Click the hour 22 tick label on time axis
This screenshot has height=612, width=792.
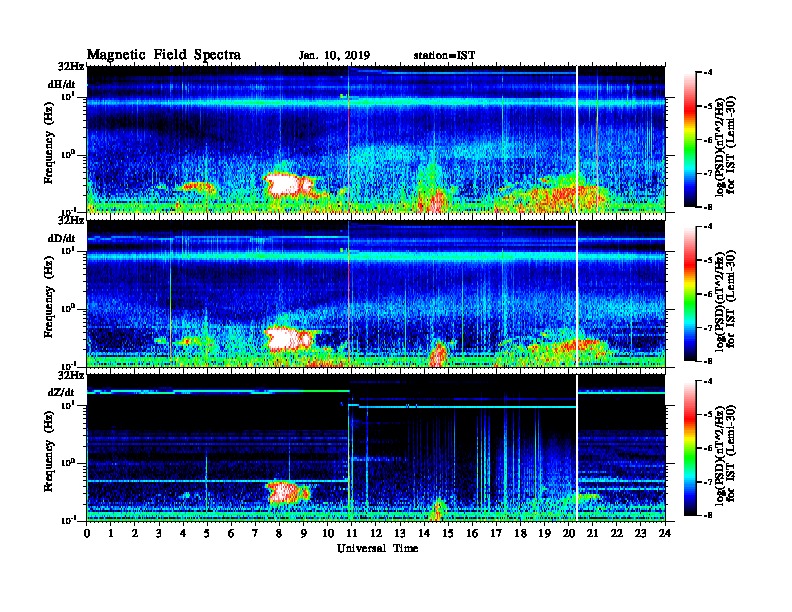(x=617, y=533)
